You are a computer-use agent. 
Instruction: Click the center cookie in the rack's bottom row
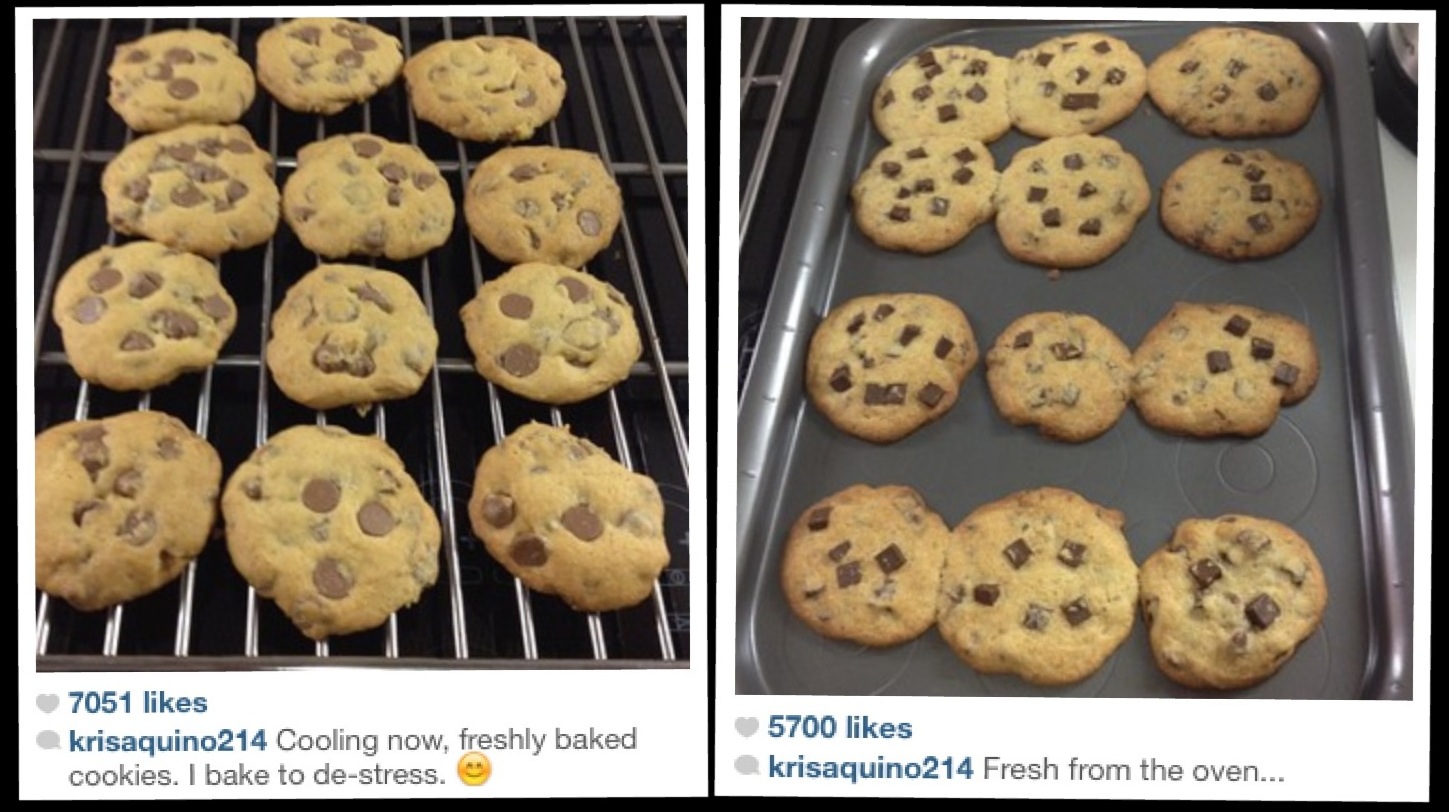pos(331,530)
